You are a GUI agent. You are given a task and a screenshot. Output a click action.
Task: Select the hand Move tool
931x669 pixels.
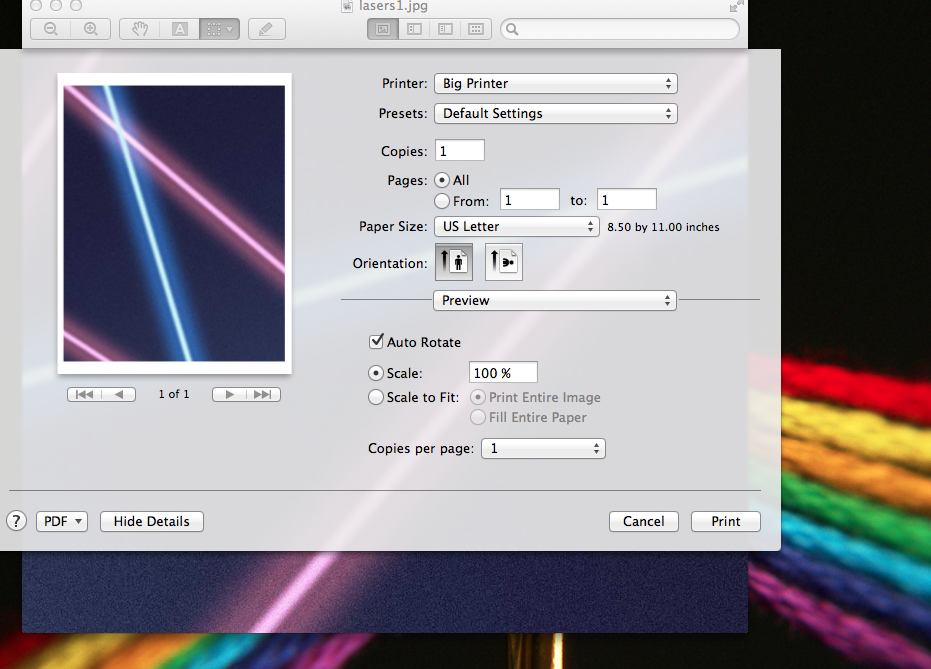click(x=140, y=29)
